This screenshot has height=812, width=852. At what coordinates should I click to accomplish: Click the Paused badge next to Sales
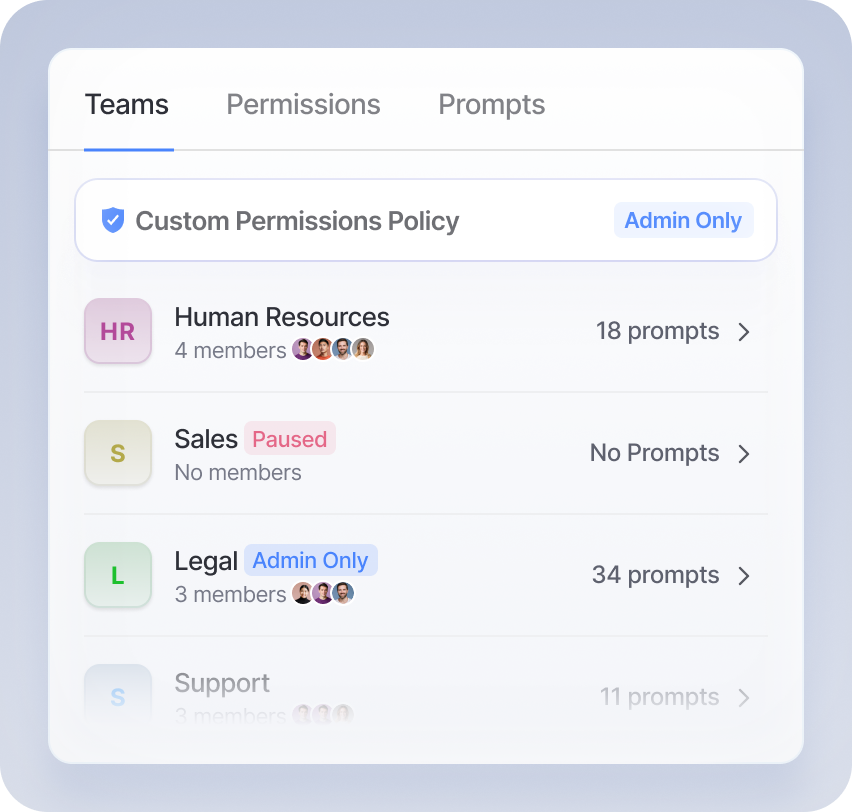click(x=289, y=439)
